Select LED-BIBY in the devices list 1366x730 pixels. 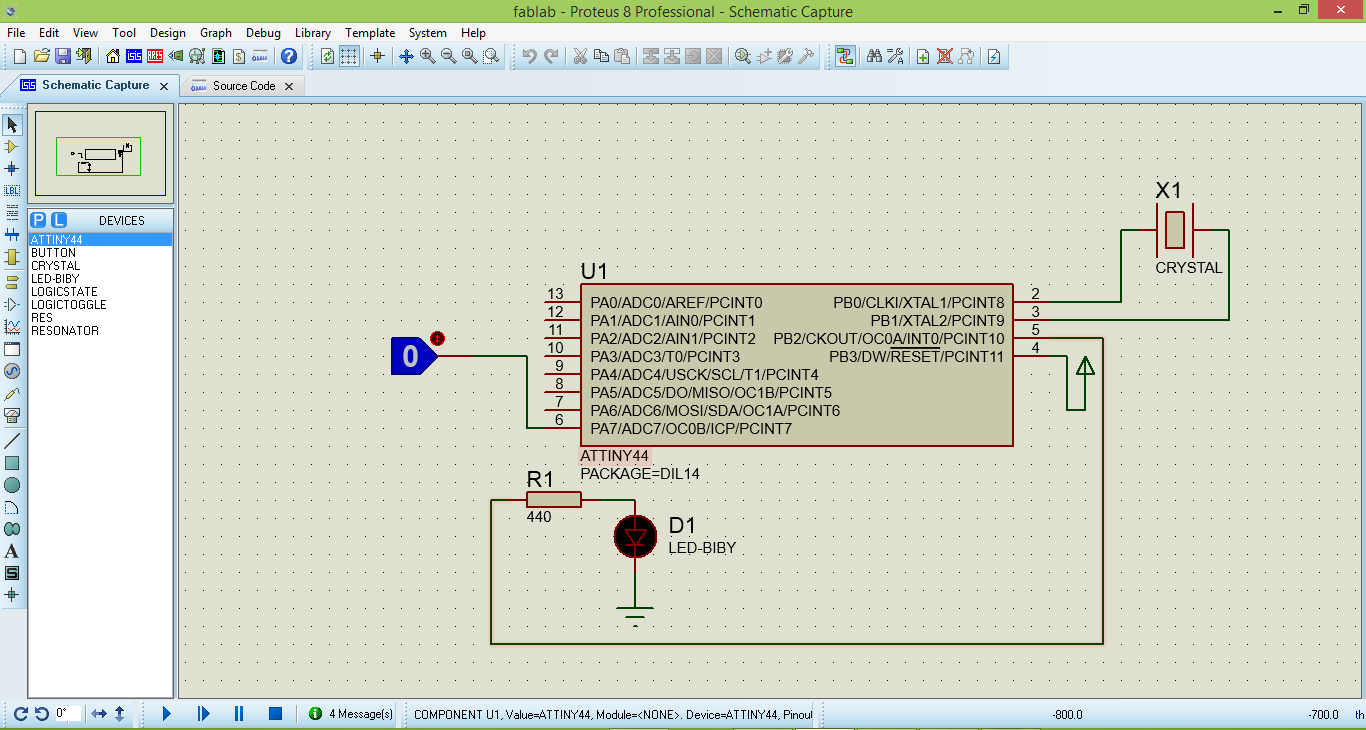(100, 279)
